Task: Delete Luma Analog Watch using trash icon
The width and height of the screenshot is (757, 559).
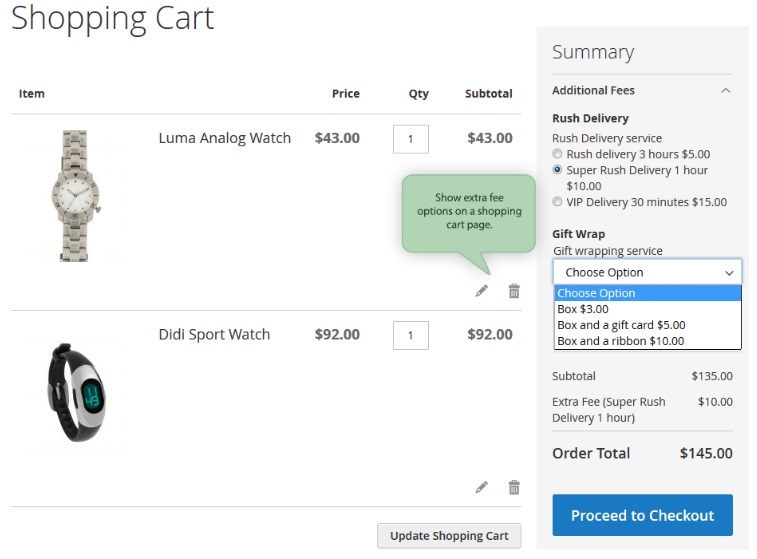Action: coord(514,291)
